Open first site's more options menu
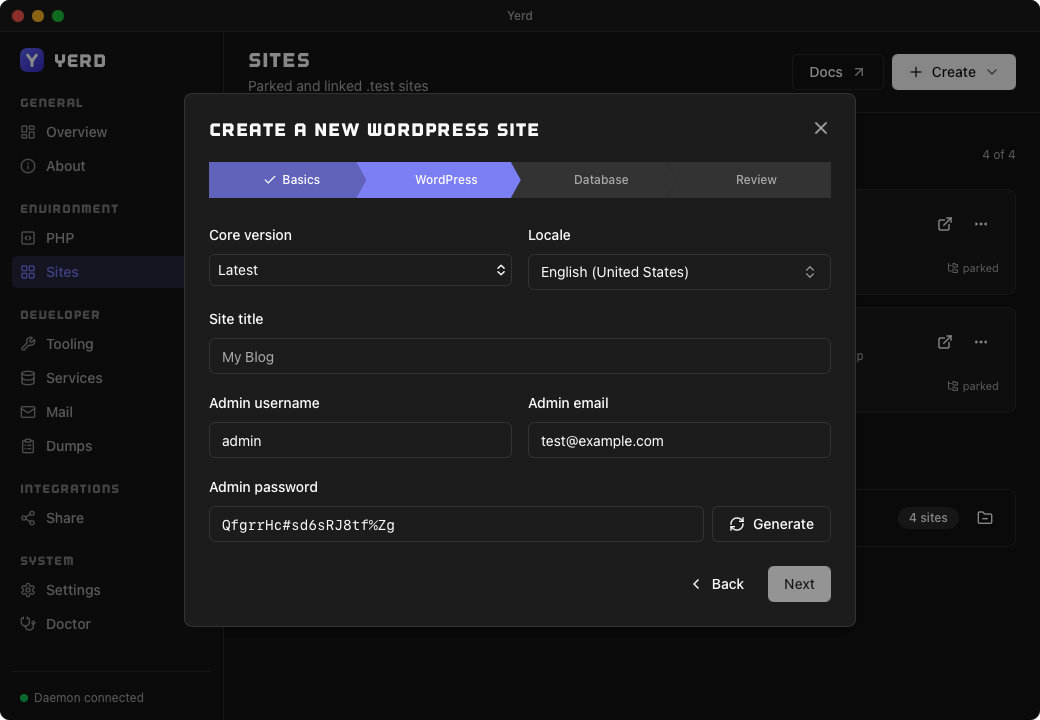 click(x=981, y=224)
